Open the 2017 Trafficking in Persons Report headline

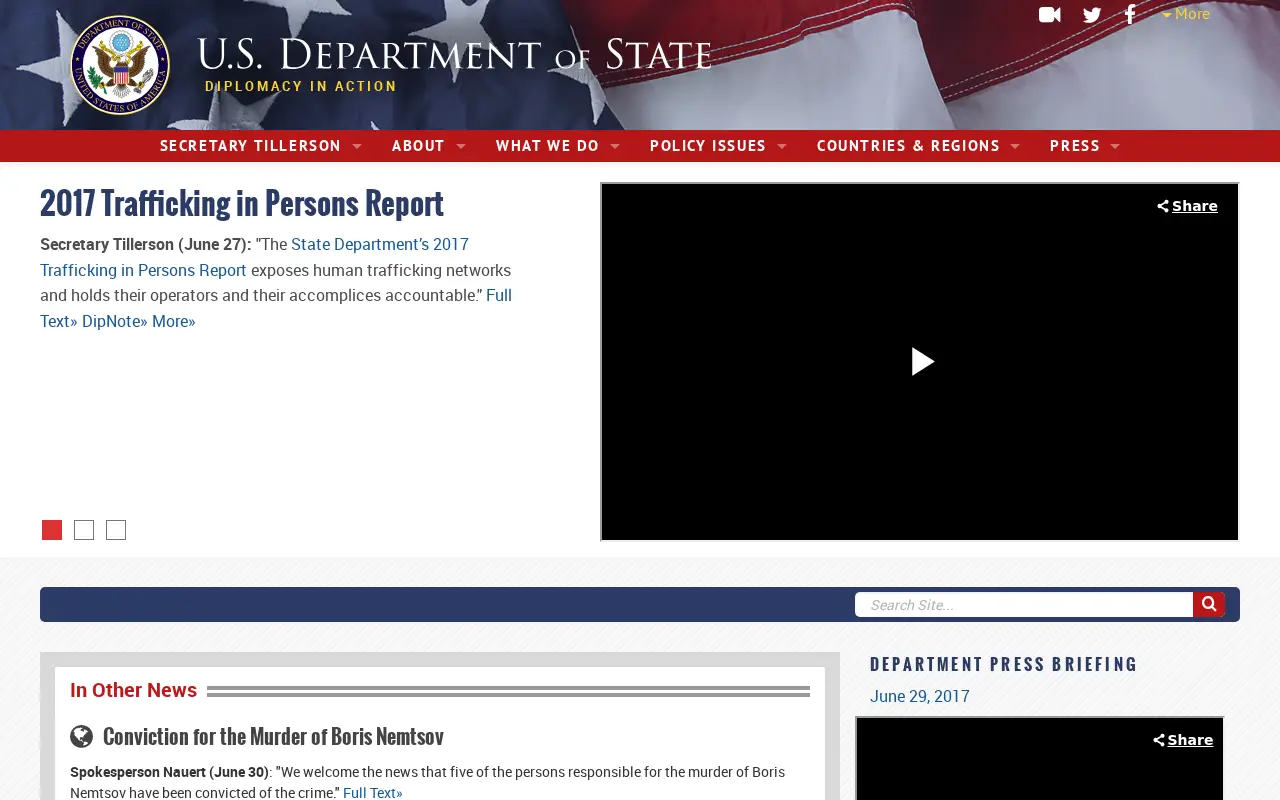point(242,203)
